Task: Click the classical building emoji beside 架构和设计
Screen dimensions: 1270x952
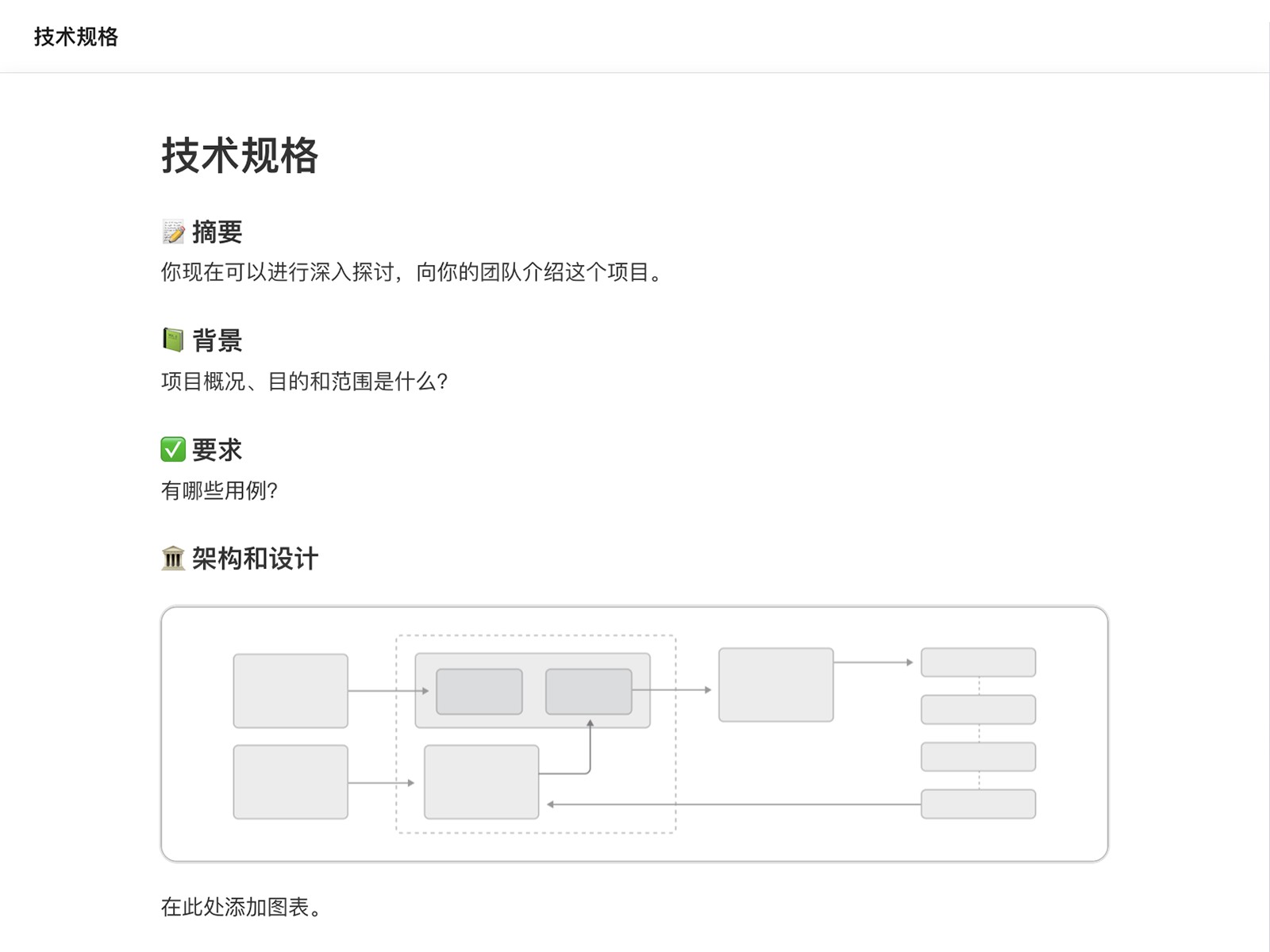Action: pyautogui.click(x=173, y=559)
